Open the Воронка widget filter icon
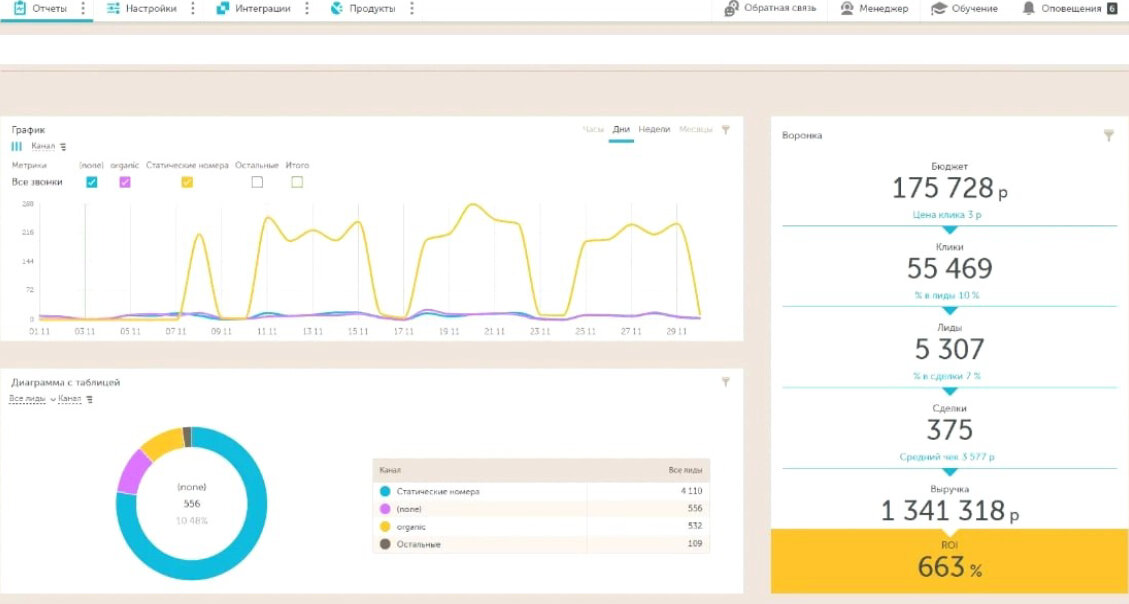Viewport: 1129px width, 604px height. 1109,135
